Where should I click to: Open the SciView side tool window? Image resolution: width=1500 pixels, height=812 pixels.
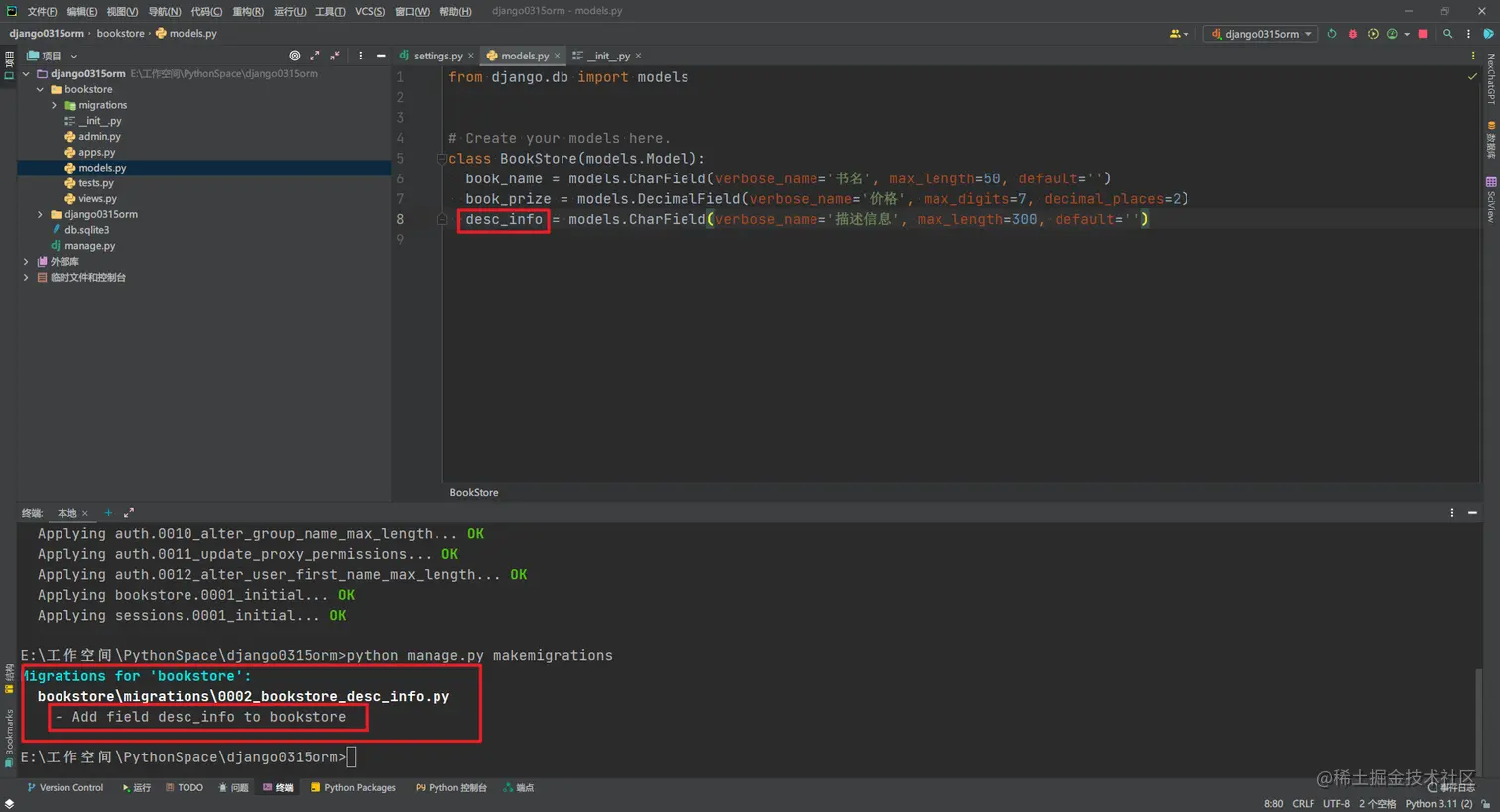point(1490,198)
